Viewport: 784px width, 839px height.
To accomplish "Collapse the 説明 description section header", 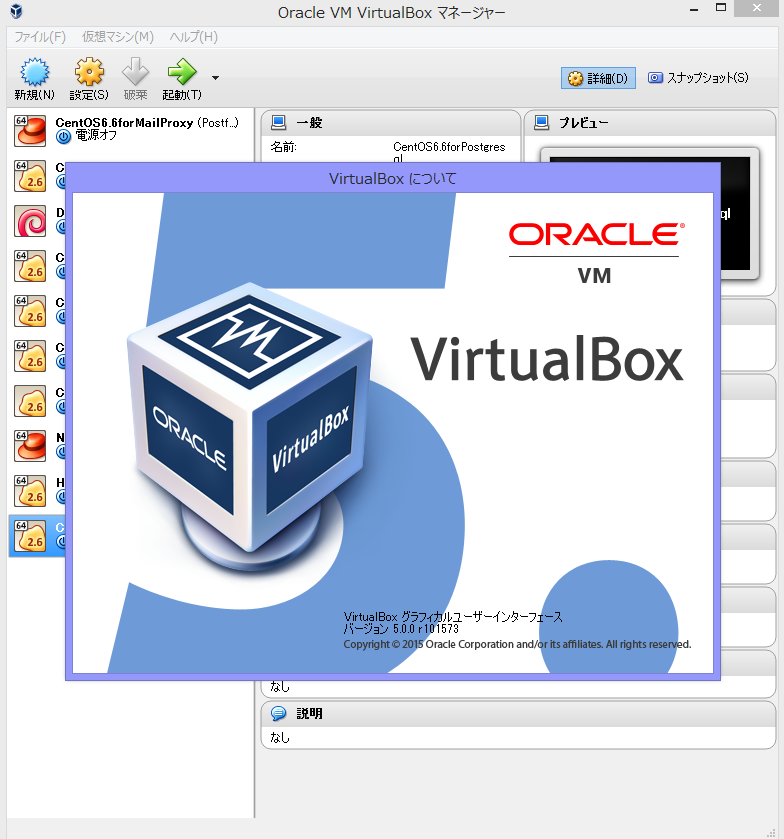I will coord(518,714).
